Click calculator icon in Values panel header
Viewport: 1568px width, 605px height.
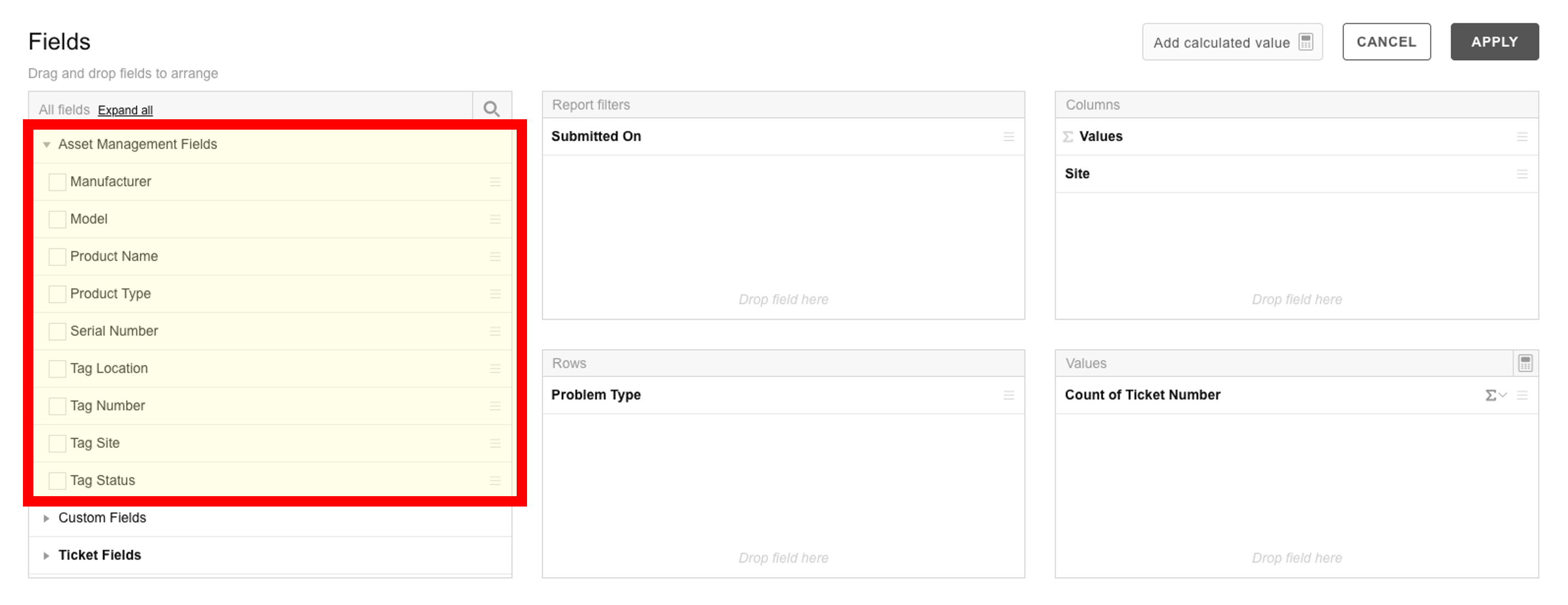1525,363
